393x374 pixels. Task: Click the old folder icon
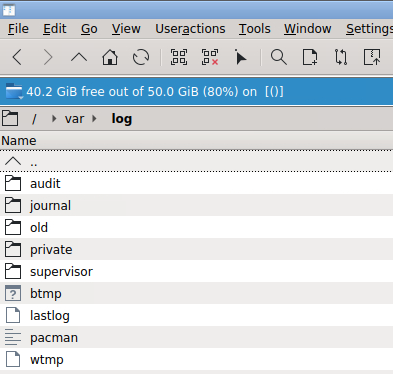pos(13,227)
